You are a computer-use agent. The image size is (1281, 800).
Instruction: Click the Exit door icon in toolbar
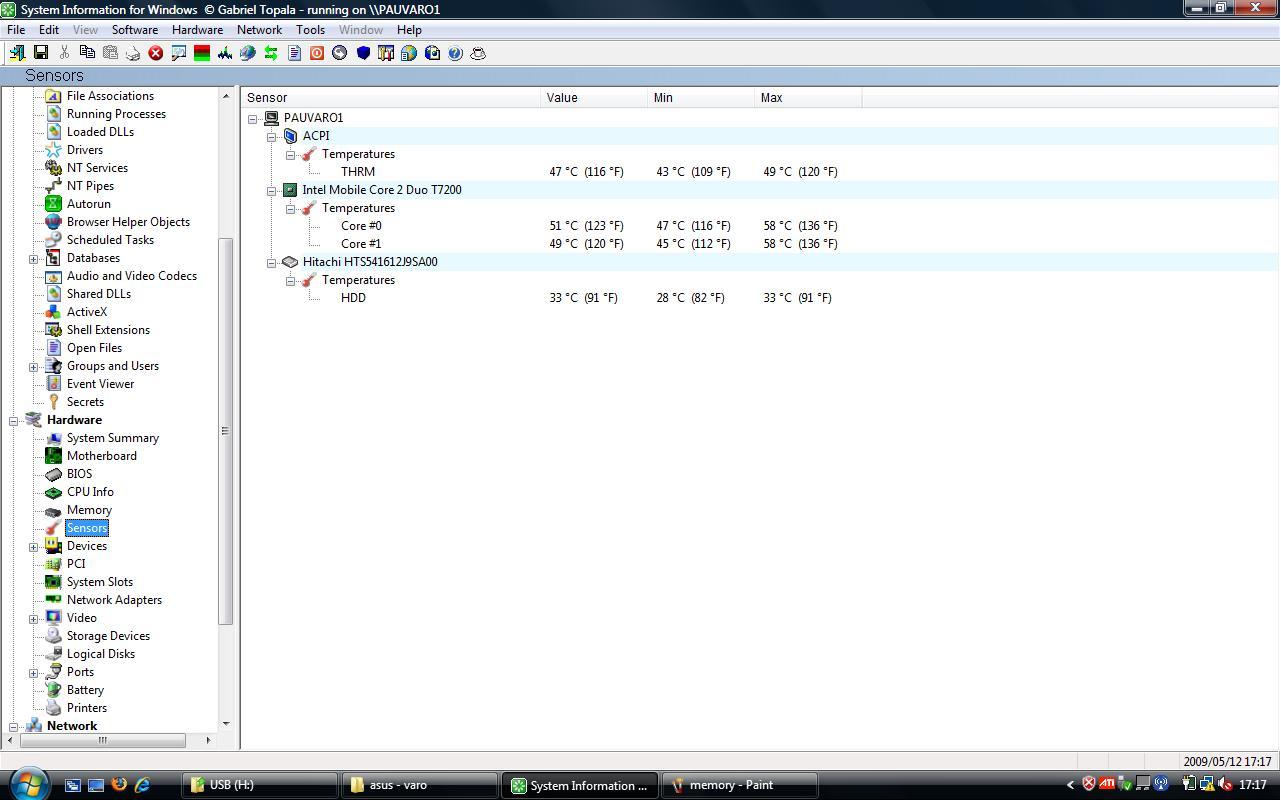[x=17, y=53]
